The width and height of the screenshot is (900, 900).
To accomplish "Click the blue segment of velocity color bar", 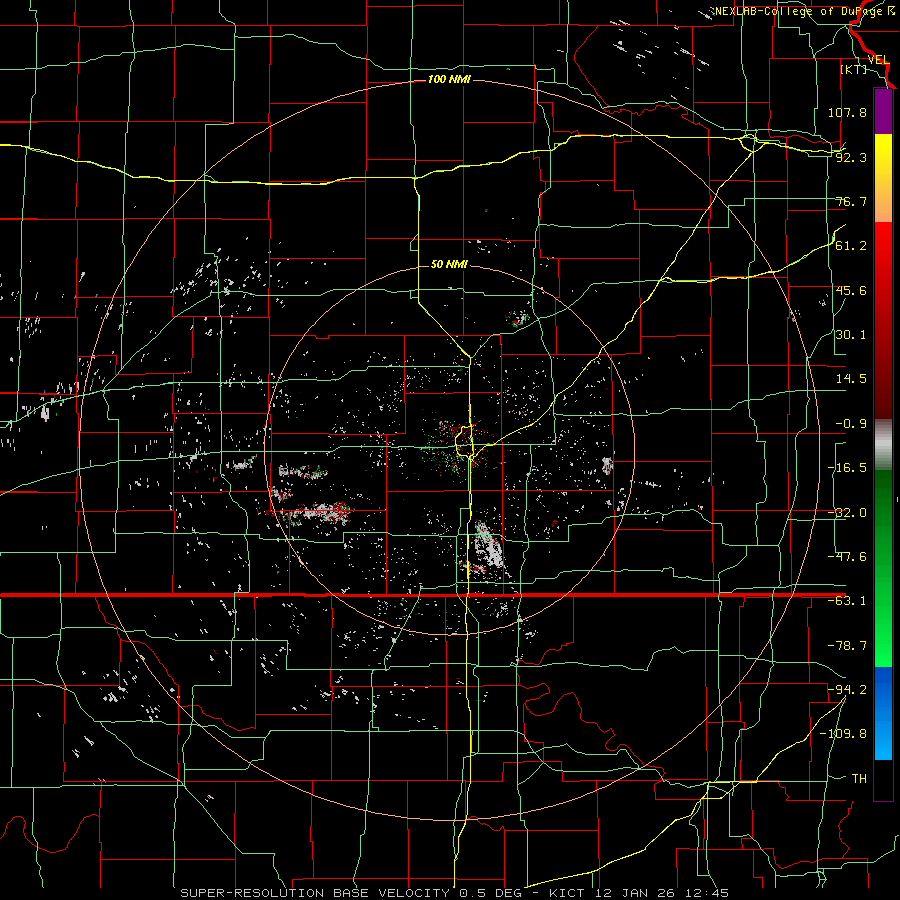I will pyautogui.click(x=883, y=713).
